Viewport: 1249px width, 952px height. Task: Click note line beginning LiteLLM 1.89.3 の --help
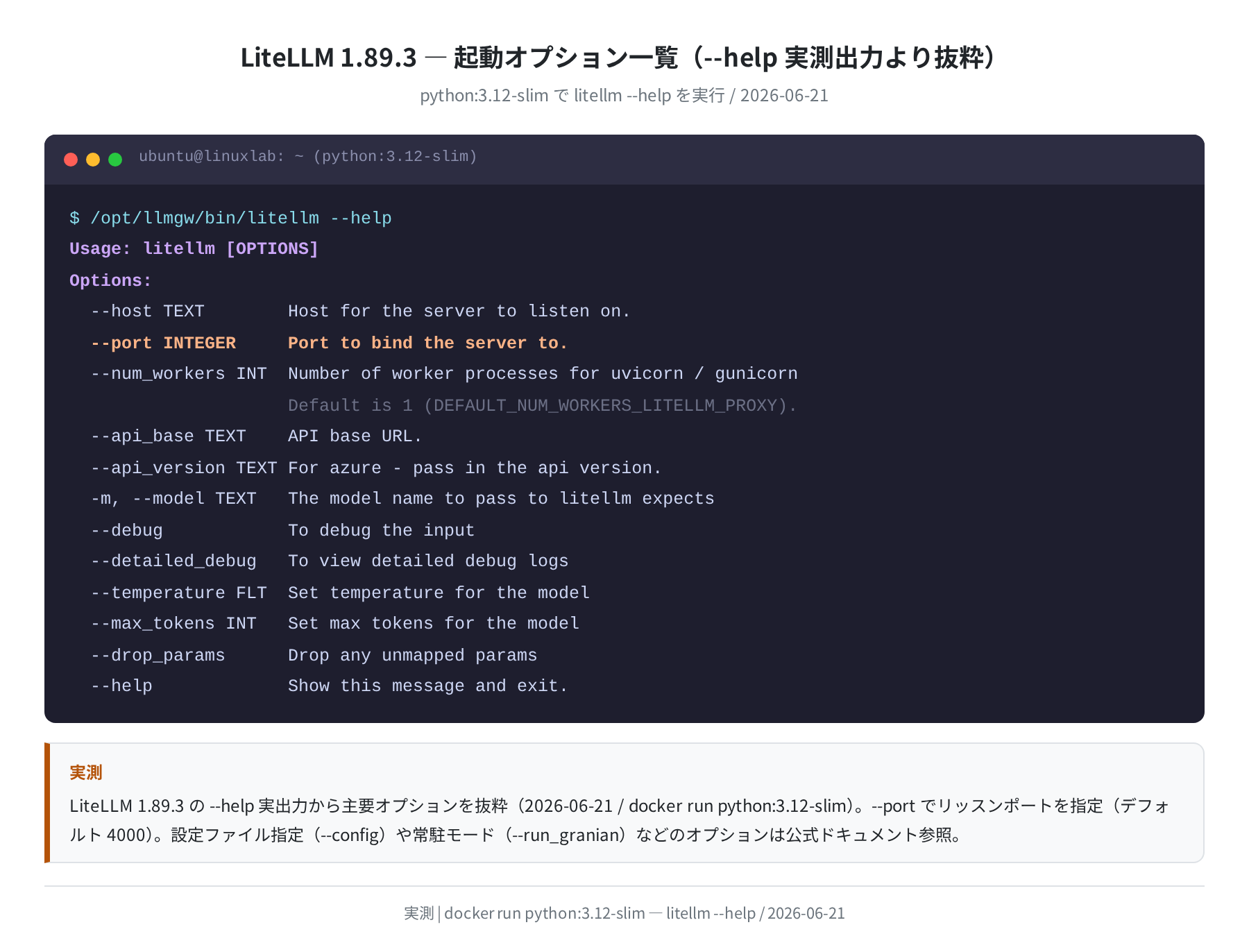click(x=620, y=806)
